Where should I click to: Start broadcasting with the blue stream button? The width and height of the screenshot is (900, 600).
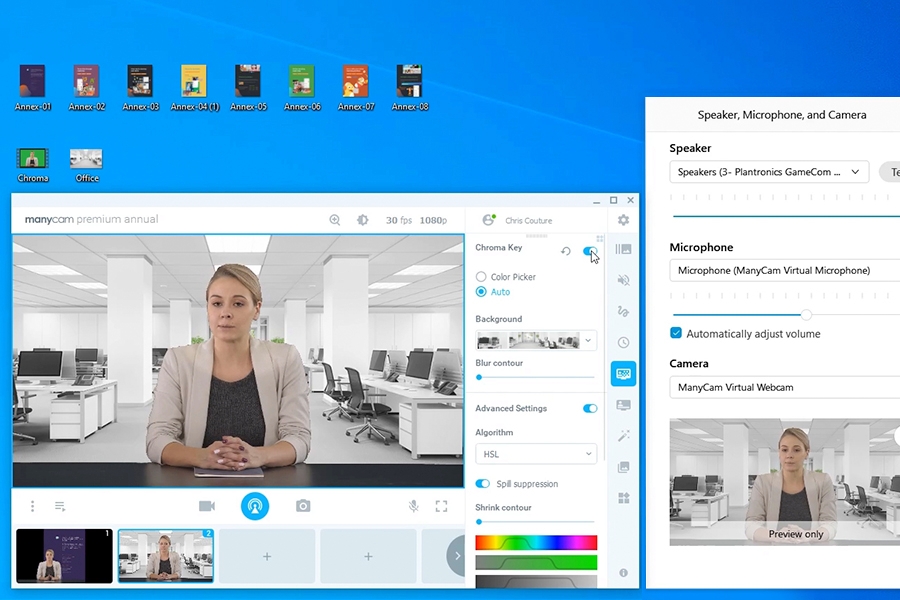255,506
